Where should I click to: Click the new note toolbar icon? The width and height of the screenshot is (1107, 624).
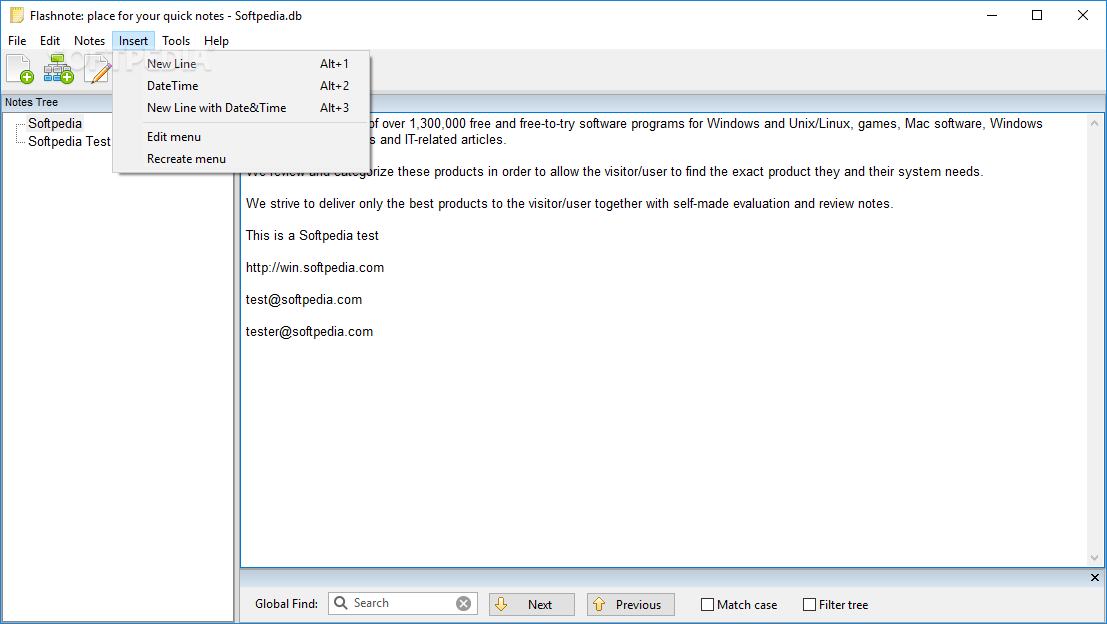[20, 69]
